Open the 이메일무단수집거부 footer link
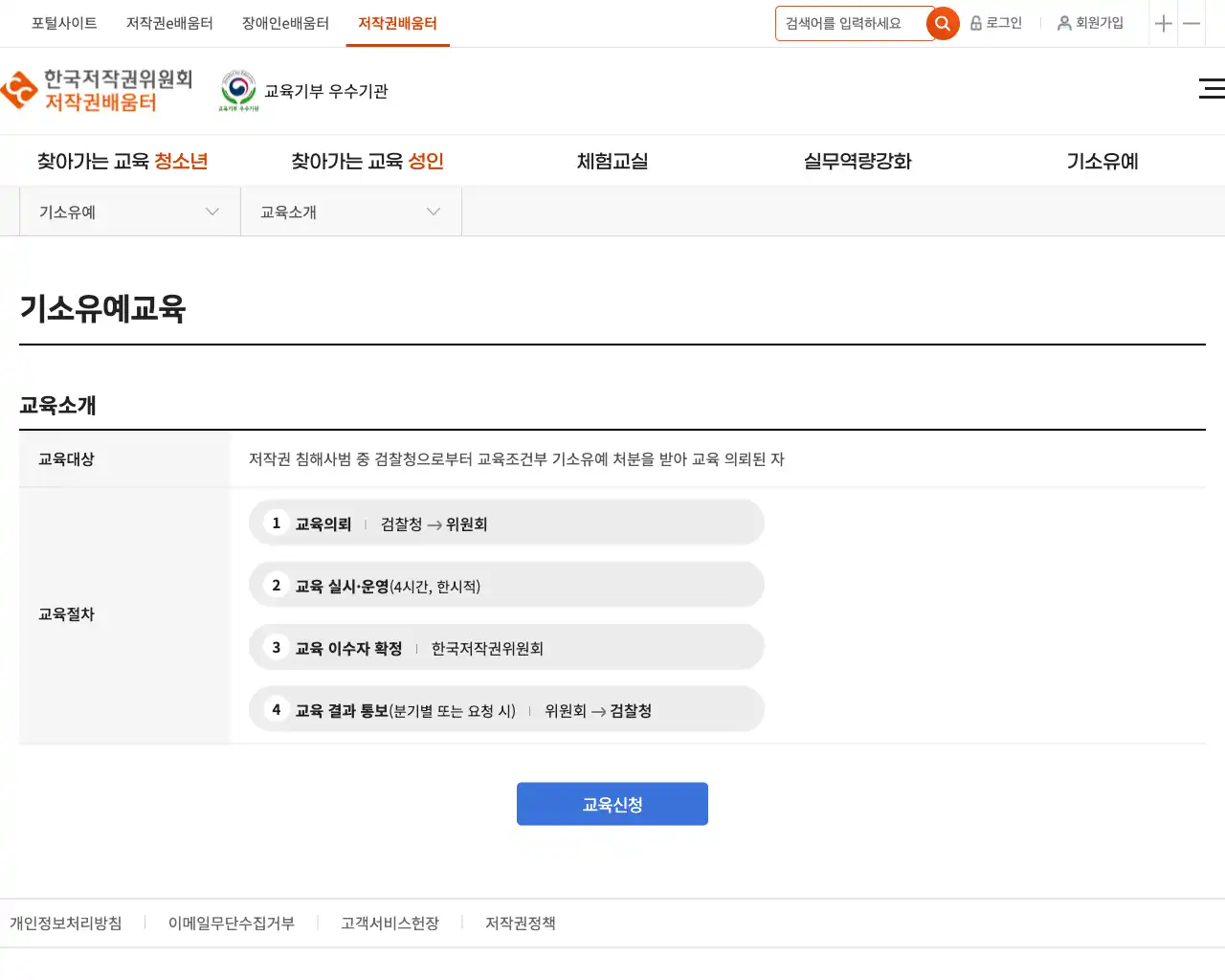The image size is (1225, 980). 232,924
